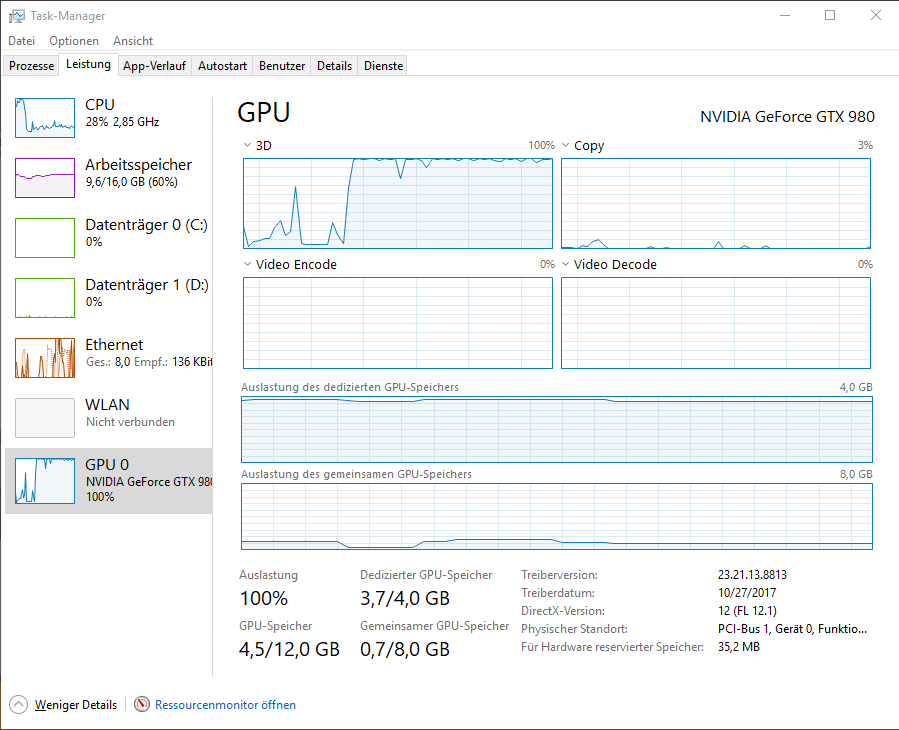Click the shared GPU memory graph
Image resolution: width=899 pixels, height=730 pixels.
557,517
